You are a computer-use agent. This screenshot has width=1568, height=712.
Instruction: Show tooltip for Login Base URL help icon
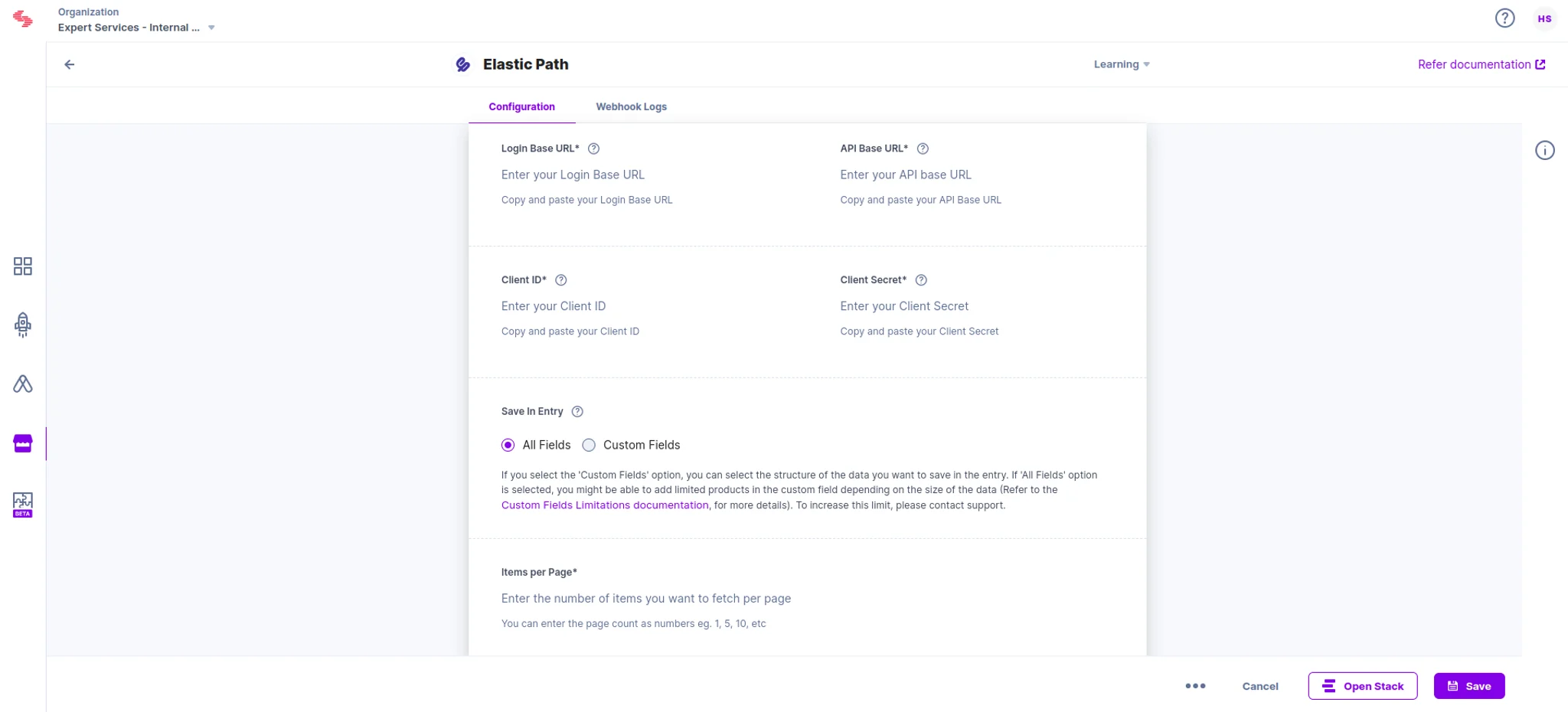[593, 149]
